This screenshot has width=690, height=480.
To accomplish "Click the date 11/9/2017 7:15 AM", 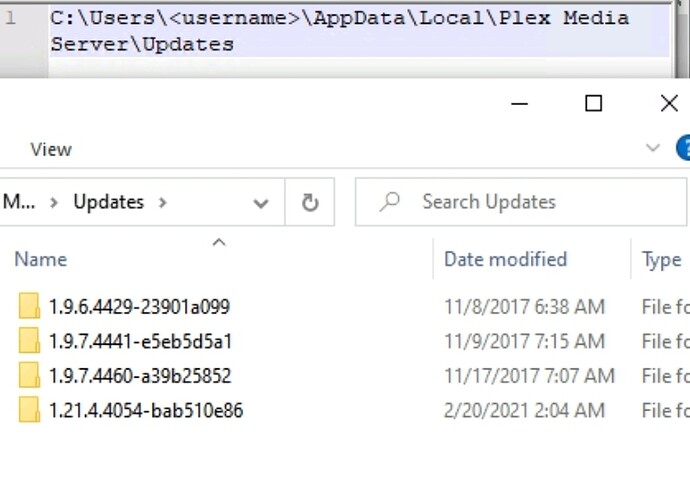I will [524, 341].
